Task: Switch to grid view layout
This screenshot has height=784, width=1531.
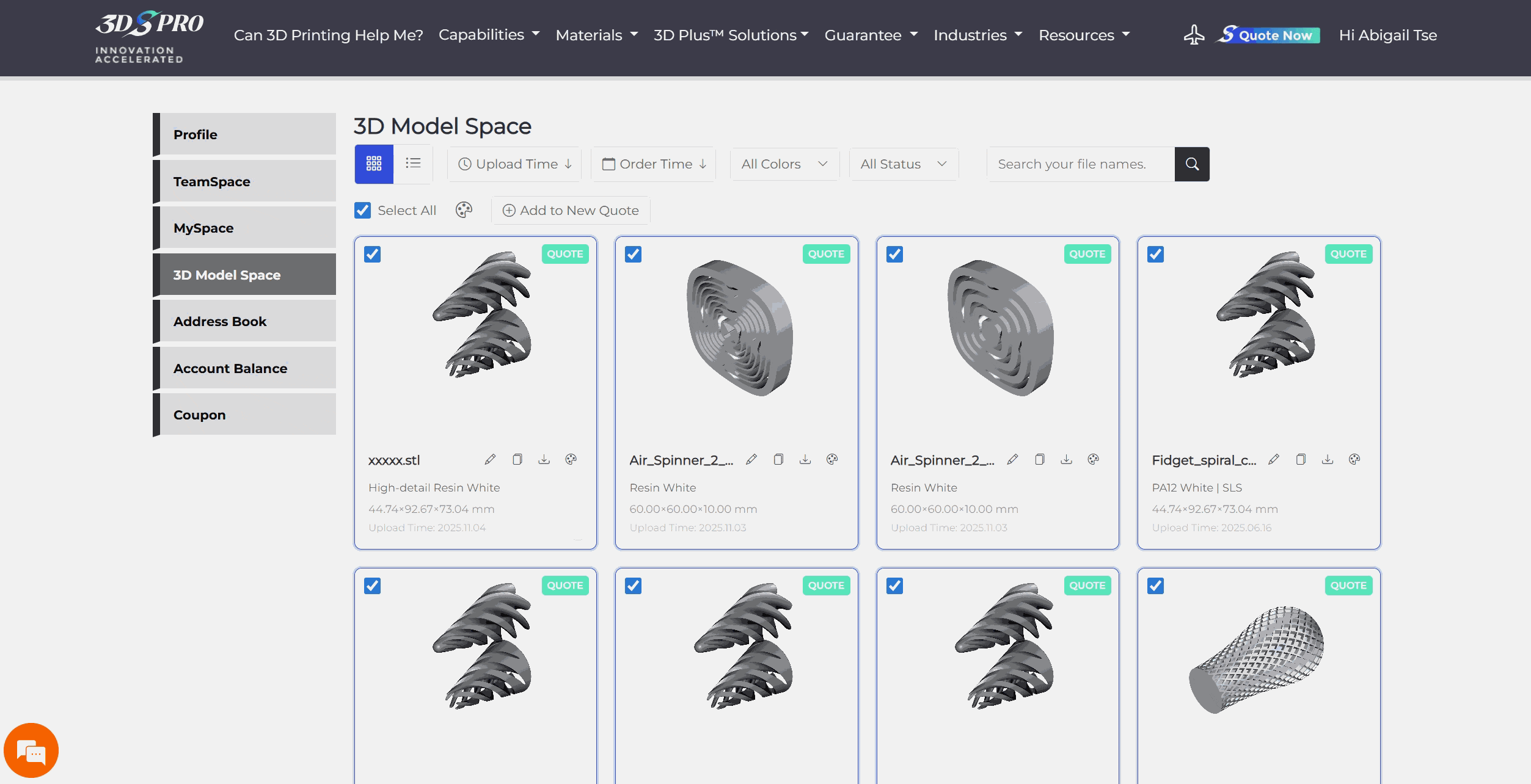Action: (374, 164)
